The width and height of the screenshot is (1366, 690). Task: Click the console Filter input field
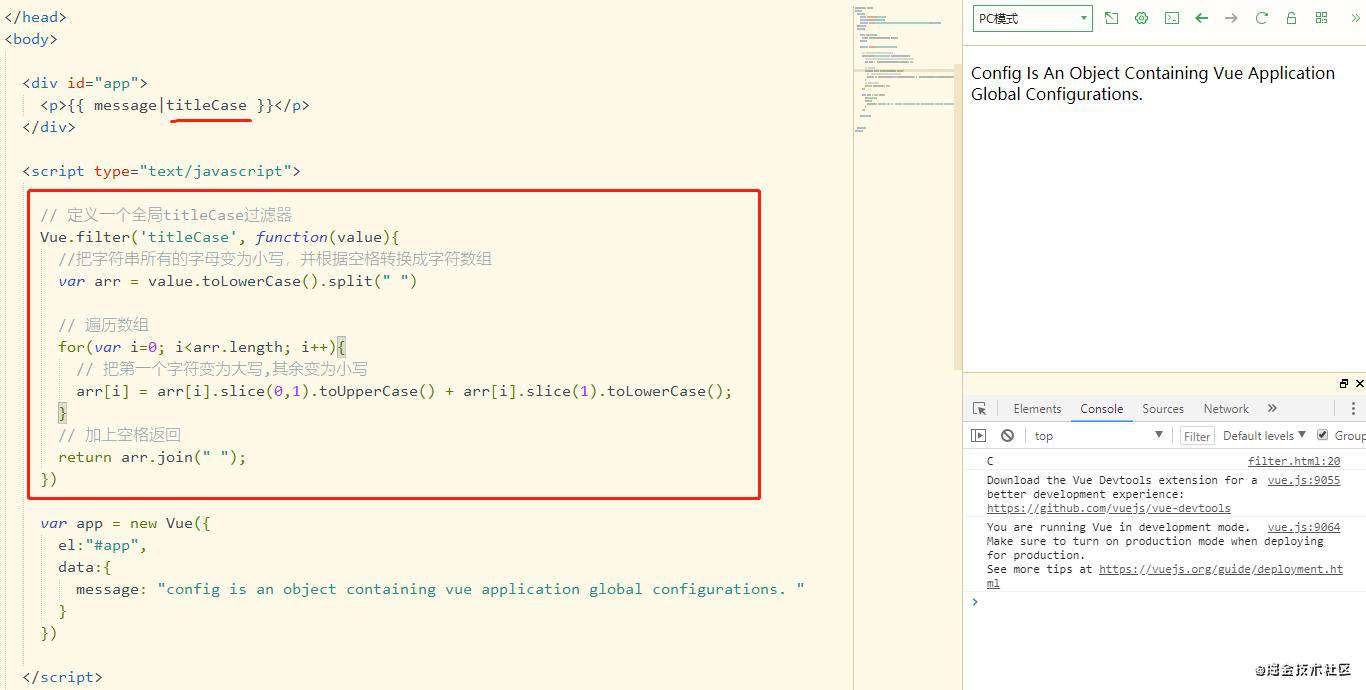(1197, 436)
